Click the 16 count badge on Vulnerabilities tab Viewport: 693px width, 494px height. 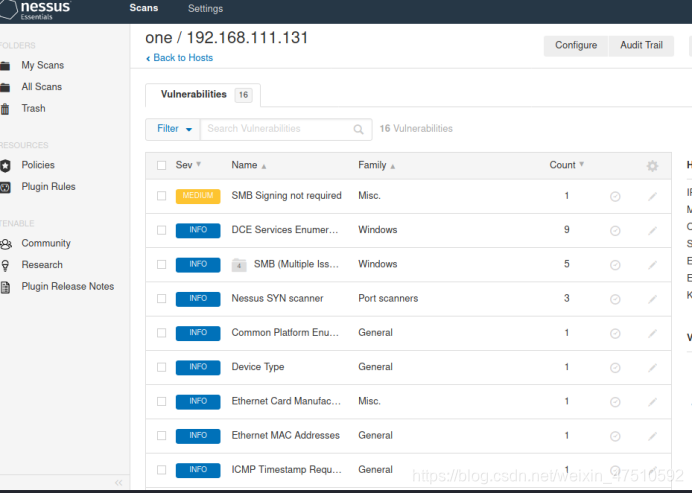pos(243,95)
